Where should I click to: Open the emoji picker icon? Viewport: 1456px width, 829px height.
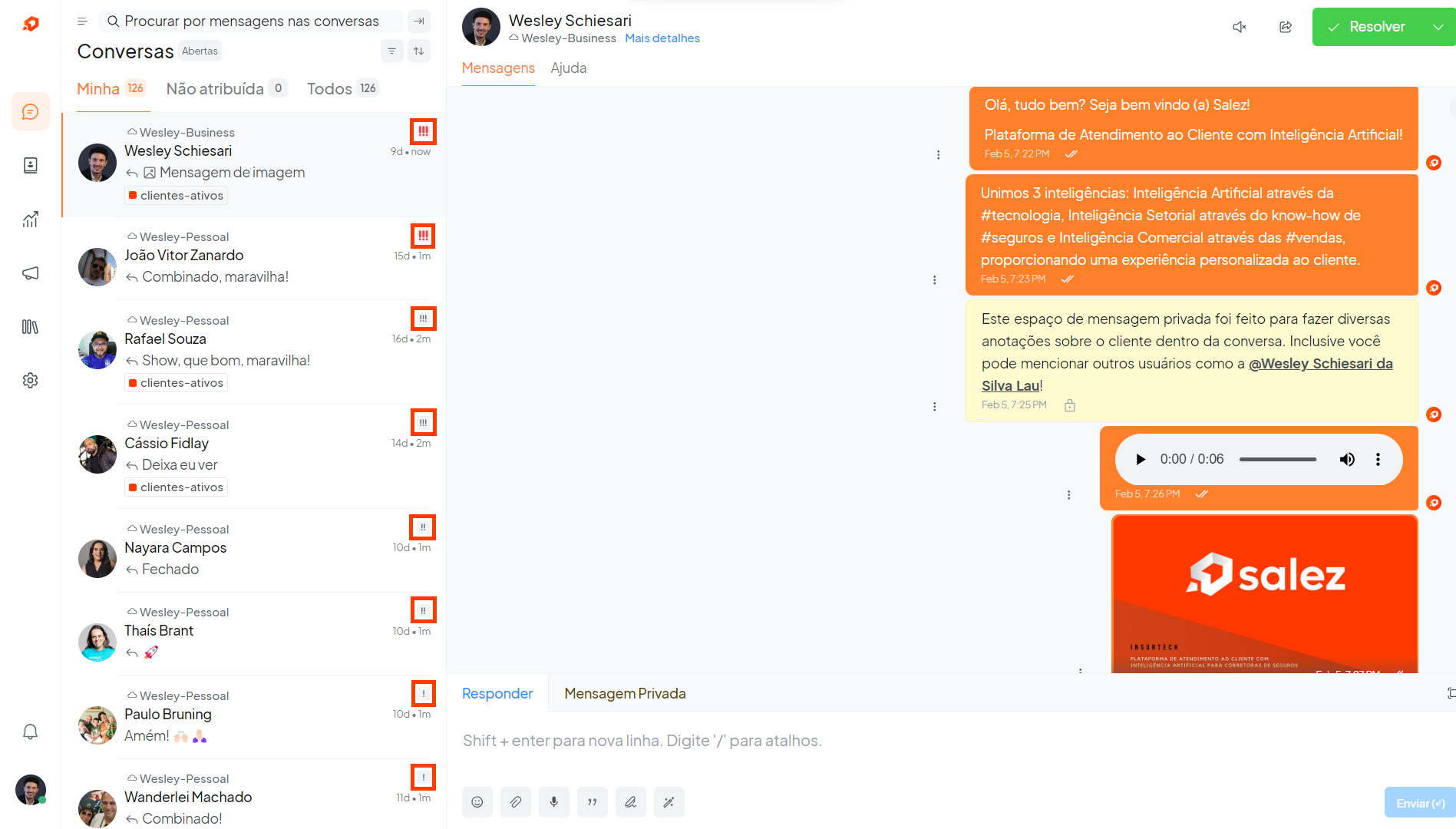477,802
